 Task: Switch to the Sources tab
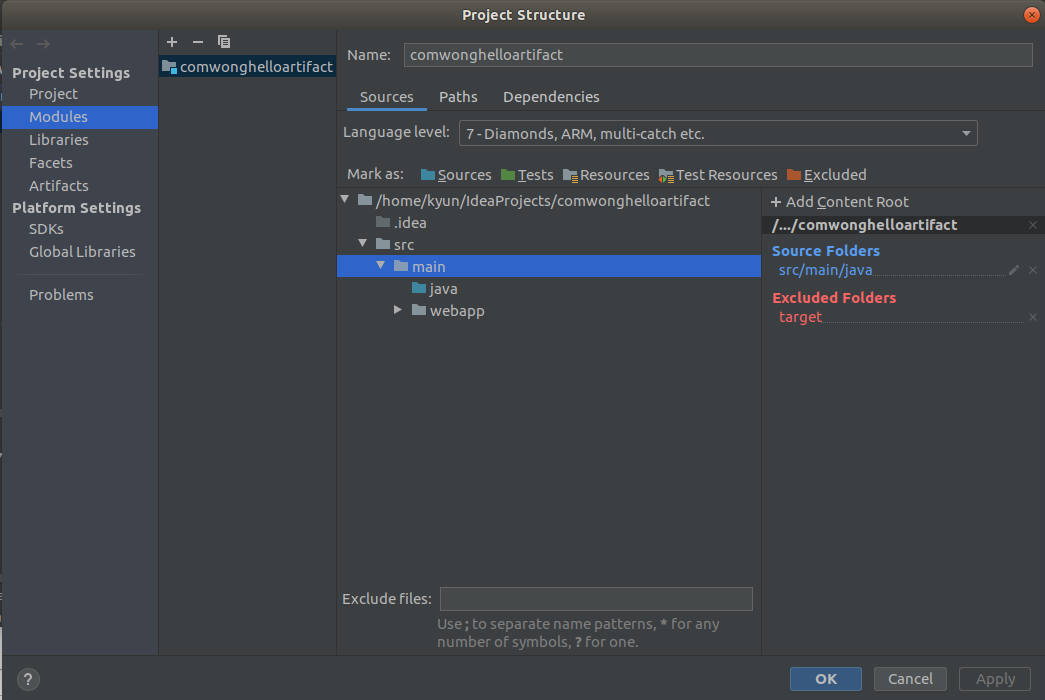[387, 97]
